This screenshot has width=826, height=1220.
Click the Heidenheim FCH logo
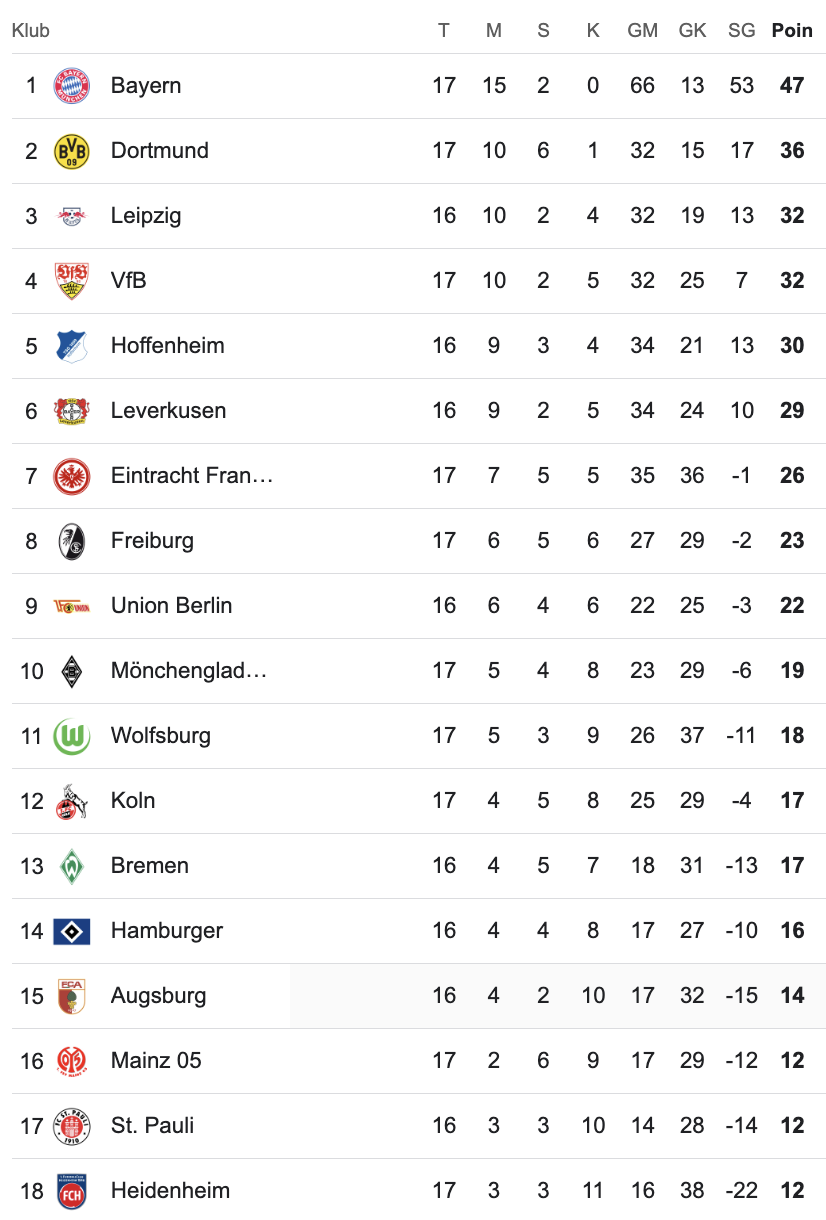coord(71,1191)
